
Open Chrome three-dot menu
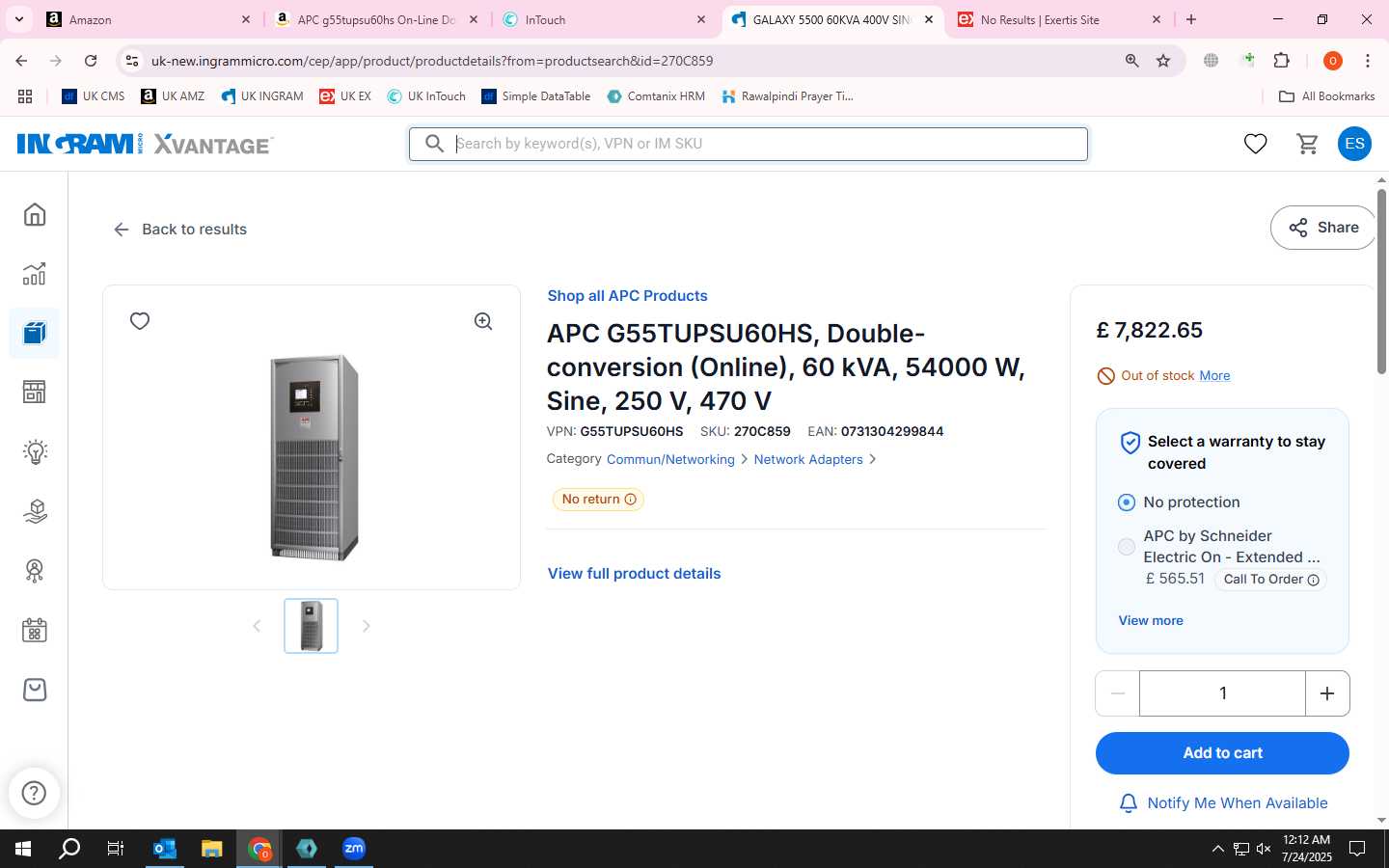[x=1367, y=61]
